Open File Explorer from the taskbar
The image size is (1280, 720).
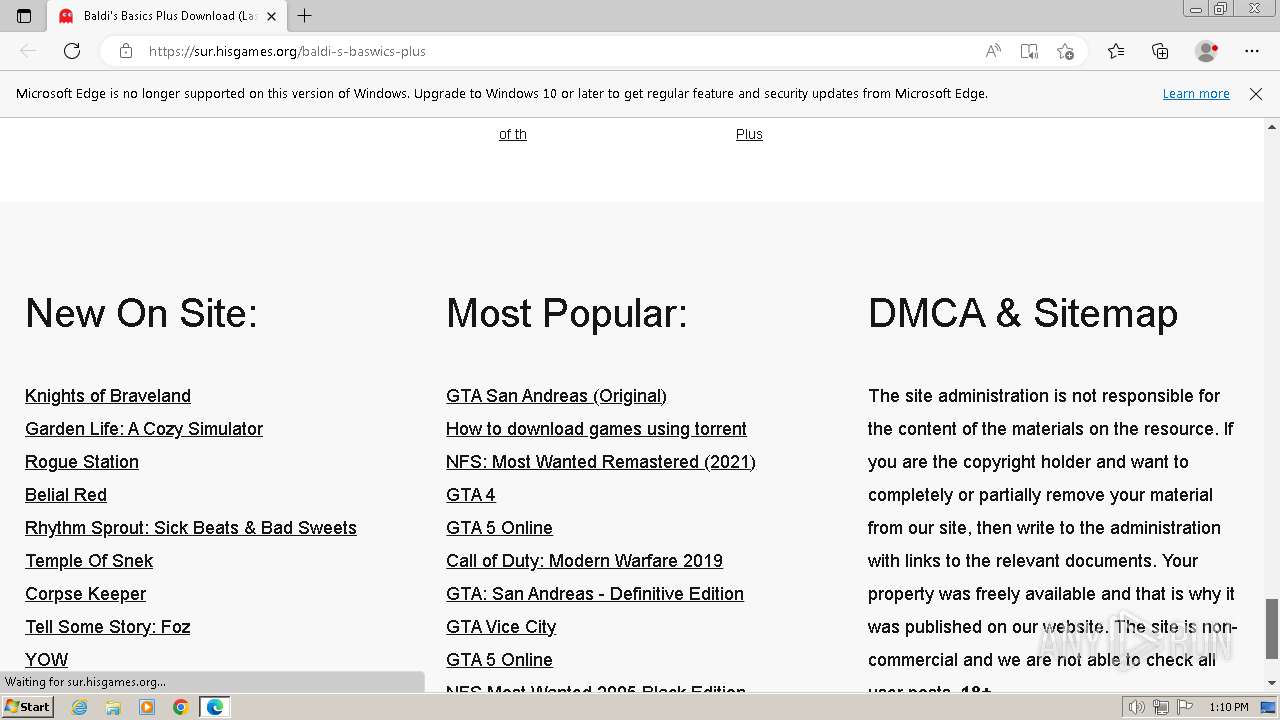[x=113, y=707]
